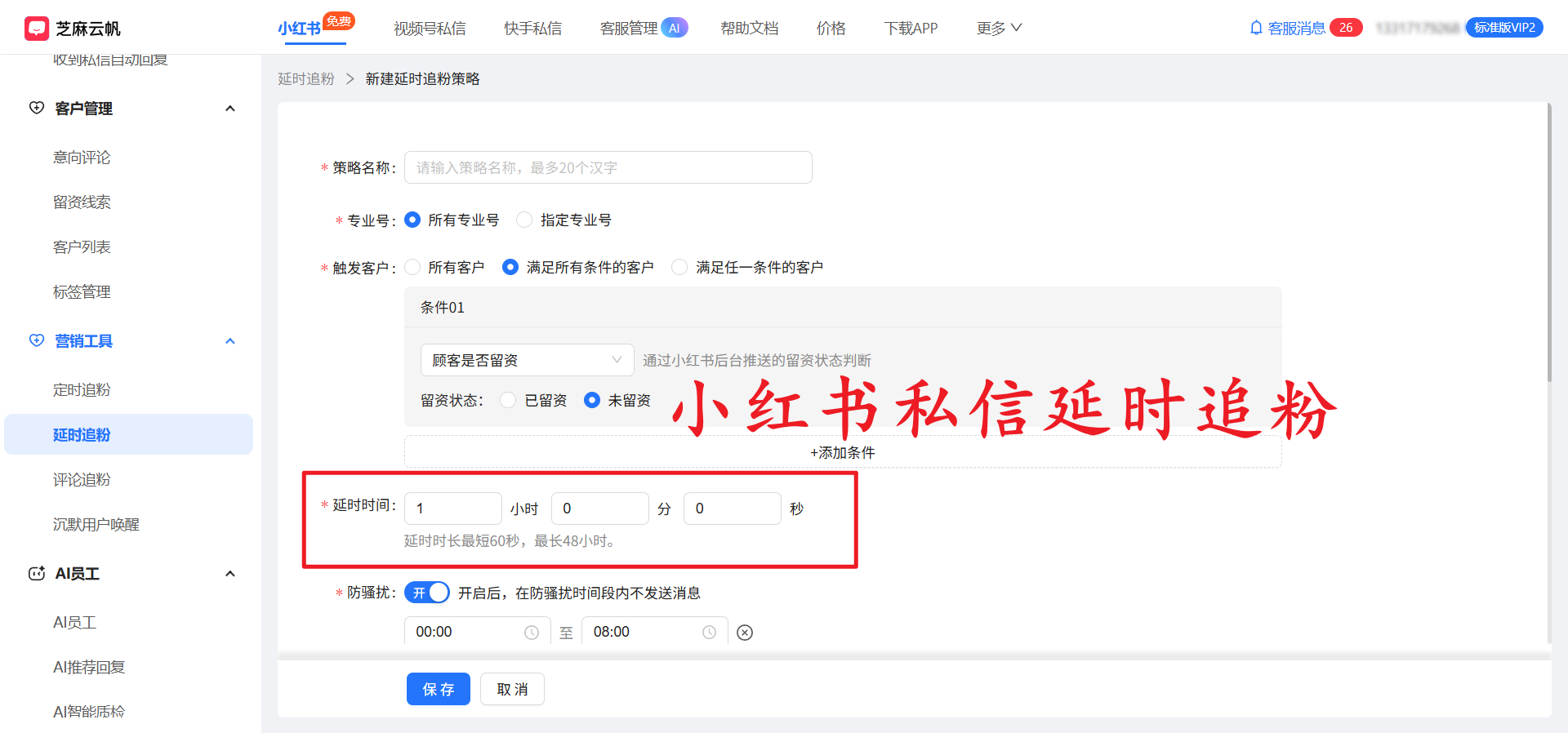Choose 已留资 status
Image resolution: width=1568 pixels, height=733 pixels.
tap(508, 400)
